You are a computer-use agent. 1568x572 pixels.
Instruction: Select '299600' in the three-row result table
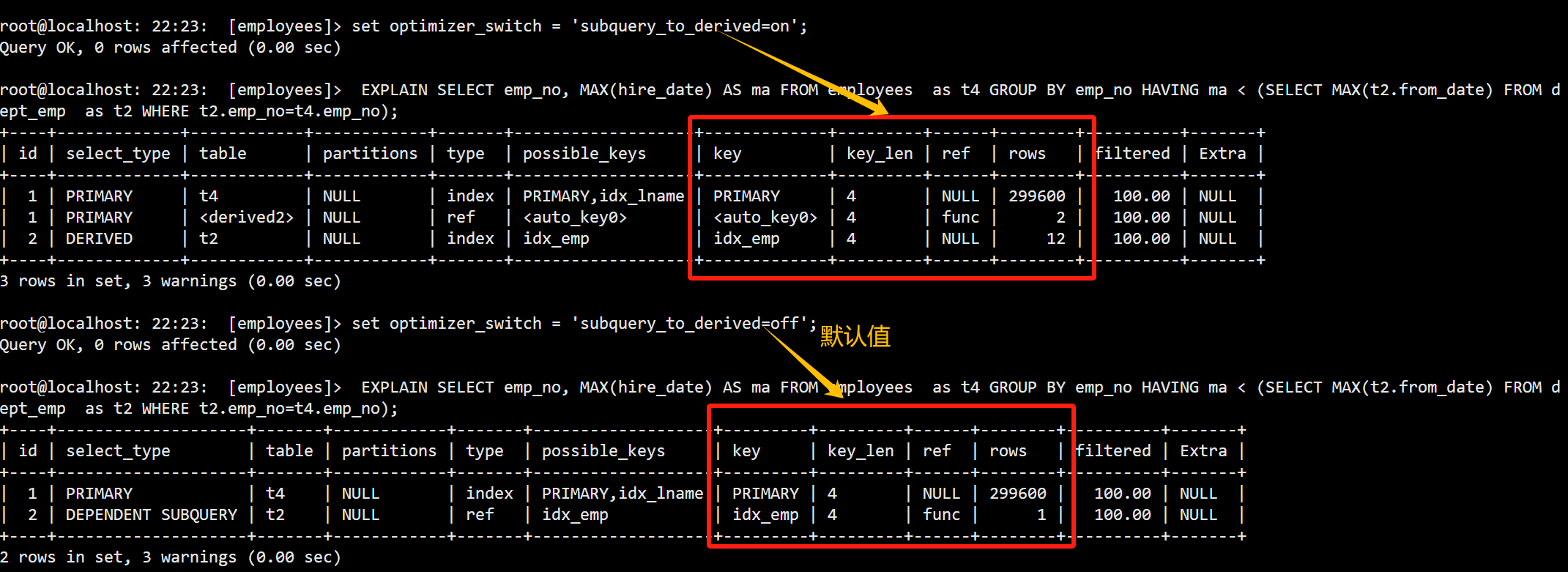pyautogui.click(x=1037, y=196)
